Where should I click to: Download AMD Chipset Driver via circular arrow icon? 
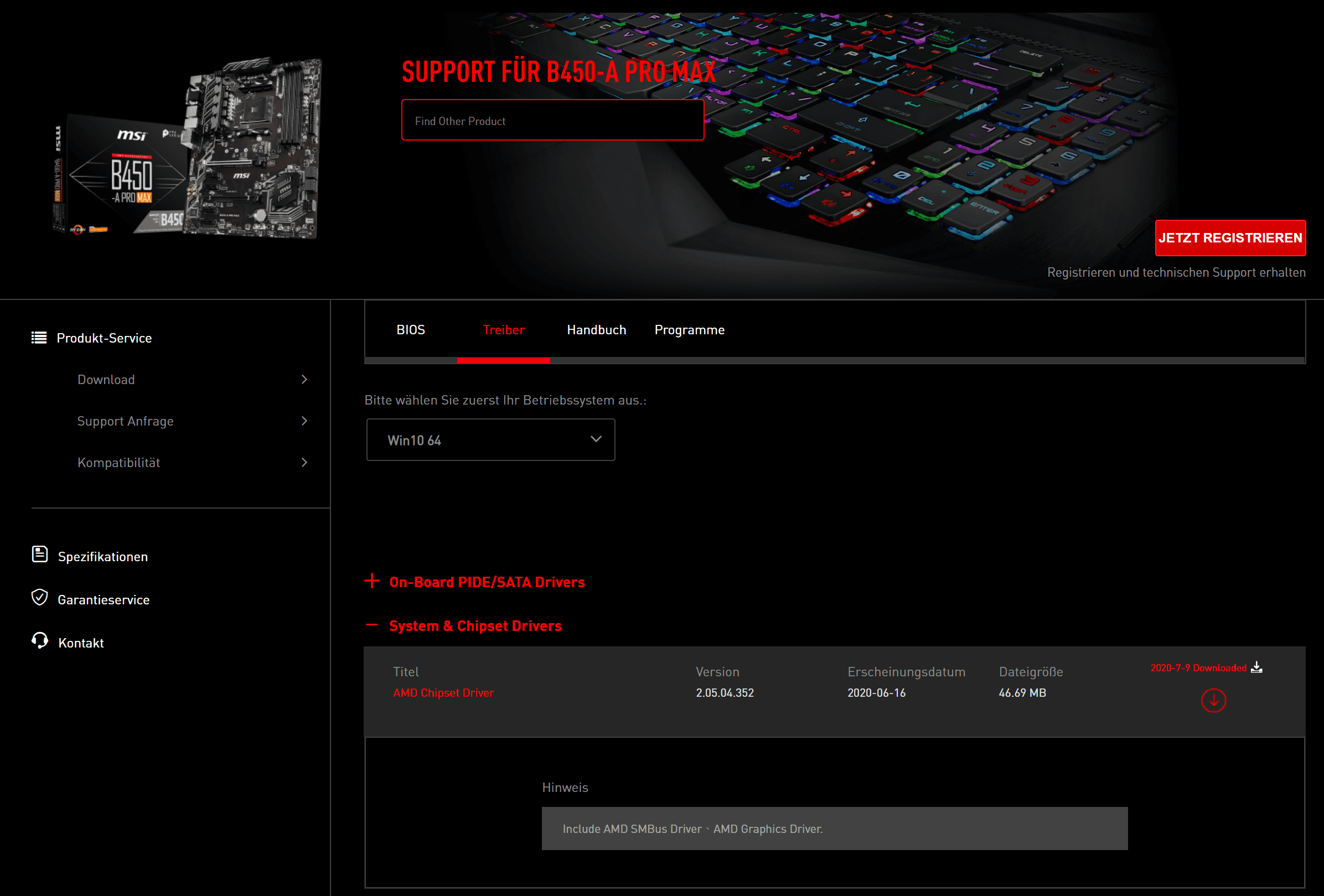tap(1213, 701)
